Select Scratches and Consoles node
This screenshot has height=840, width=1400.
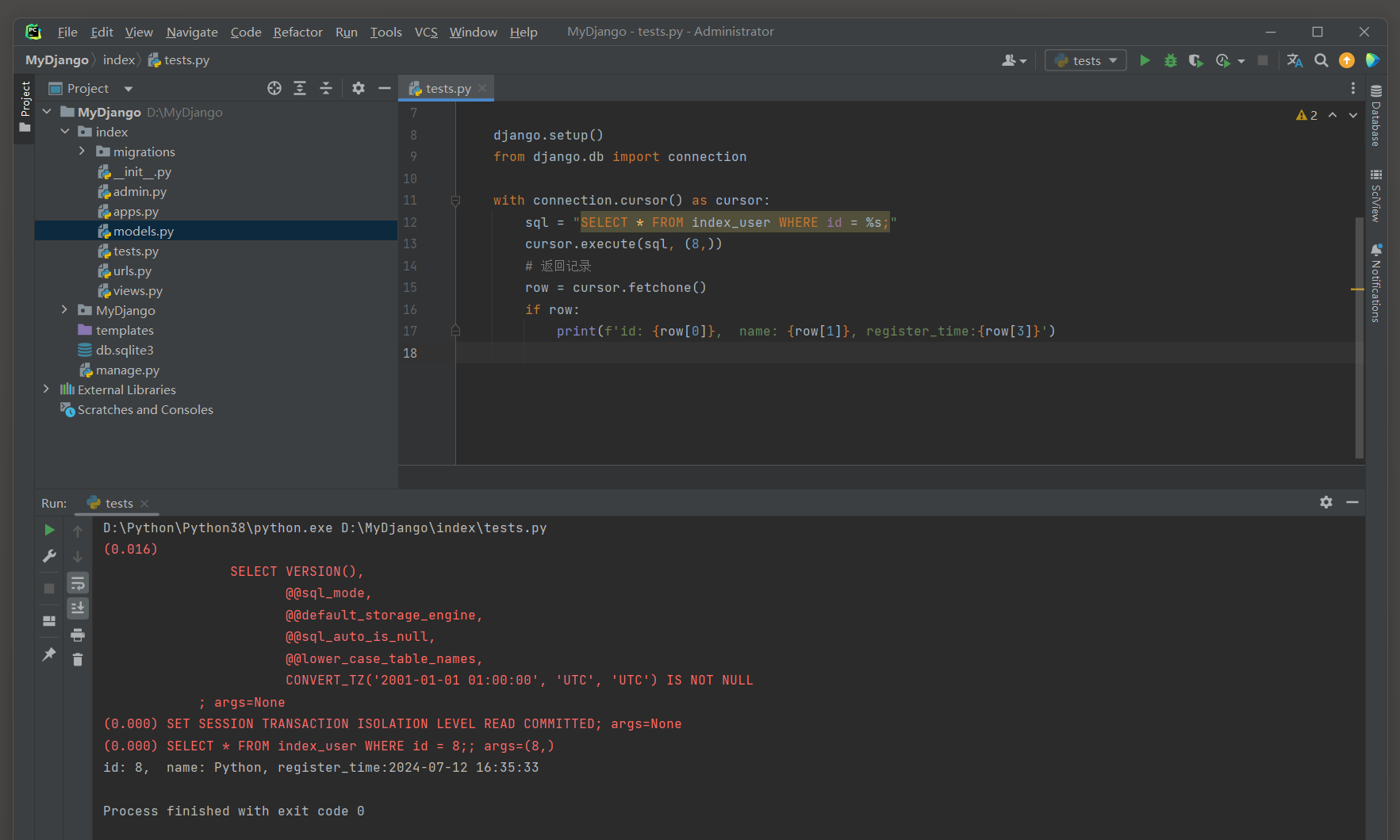click(x=136, y=409)
